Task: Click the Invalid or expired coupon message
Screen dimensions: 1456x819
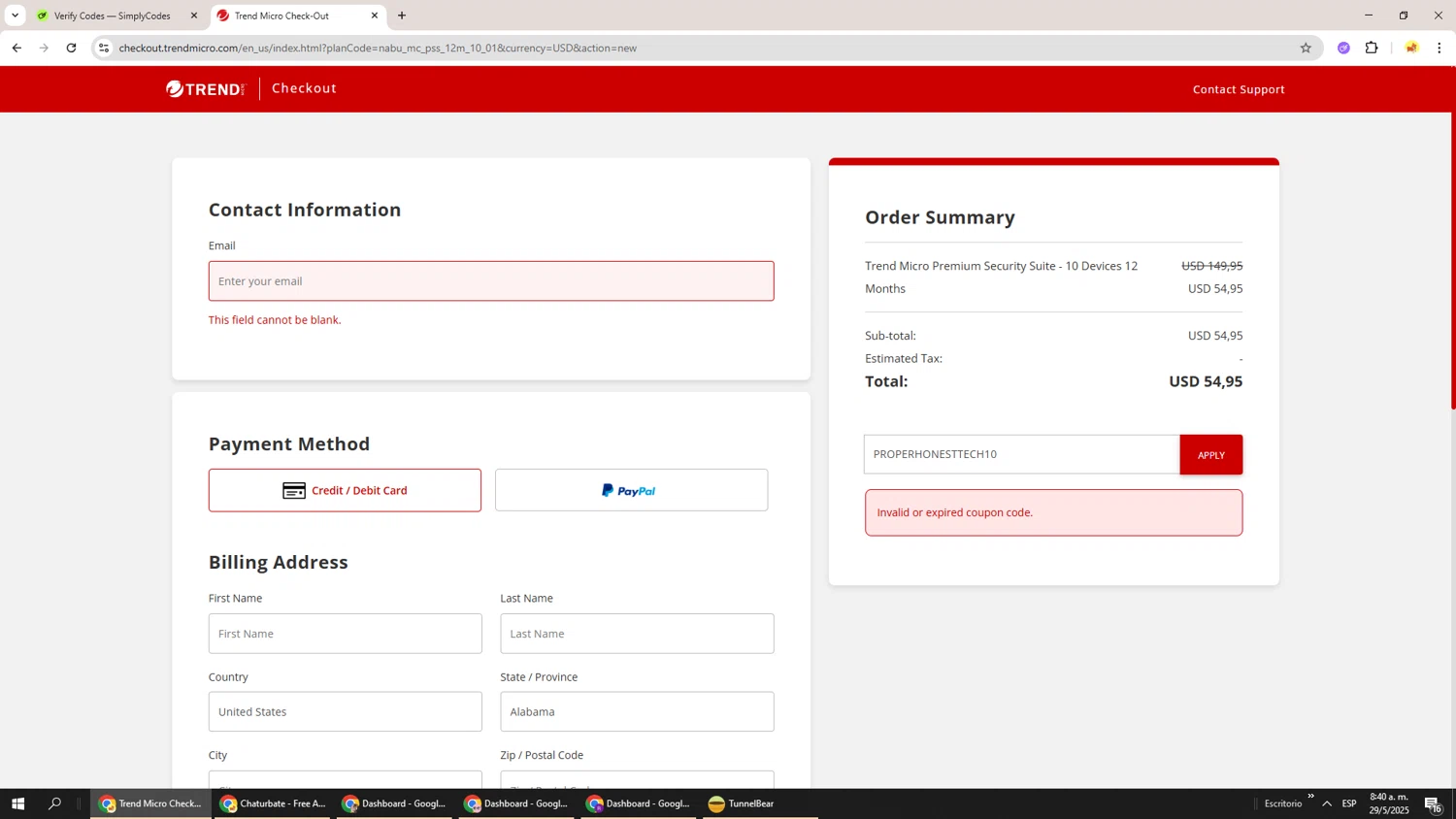Action: tap(1053, 512)
